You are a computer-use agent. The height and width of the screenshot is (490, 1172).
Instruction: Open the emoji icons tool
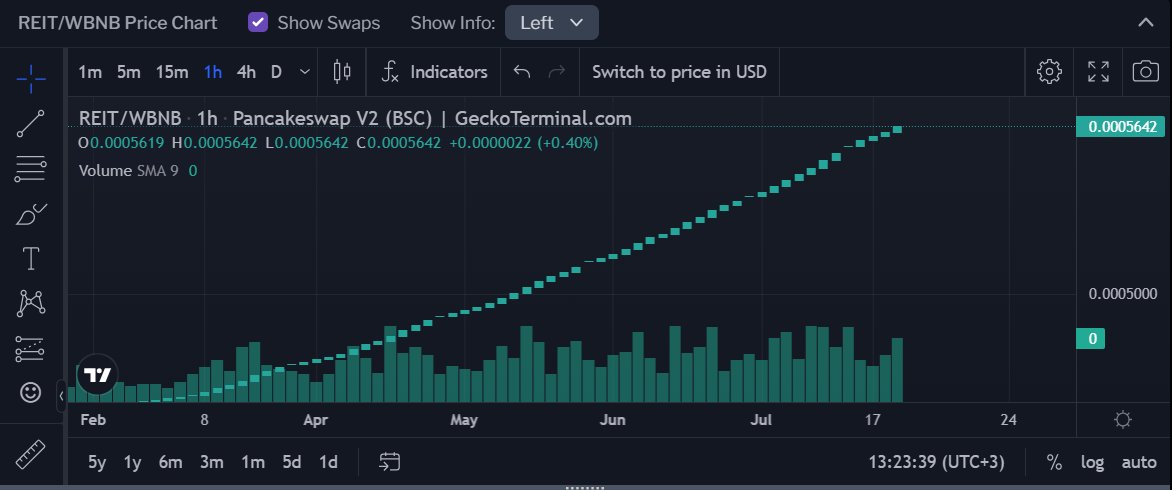31,393
